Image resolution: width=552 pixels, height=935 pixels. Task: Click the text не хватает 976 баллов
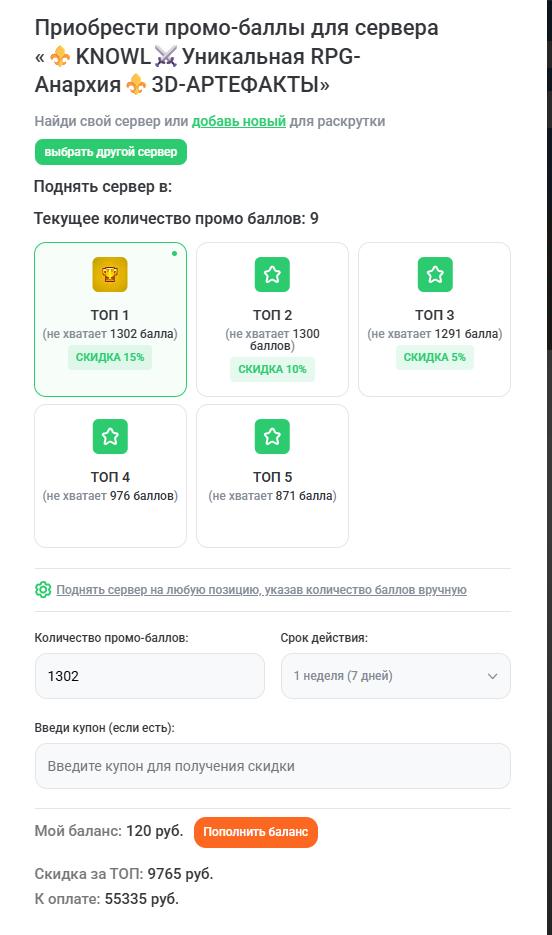(x=110, y=496)
